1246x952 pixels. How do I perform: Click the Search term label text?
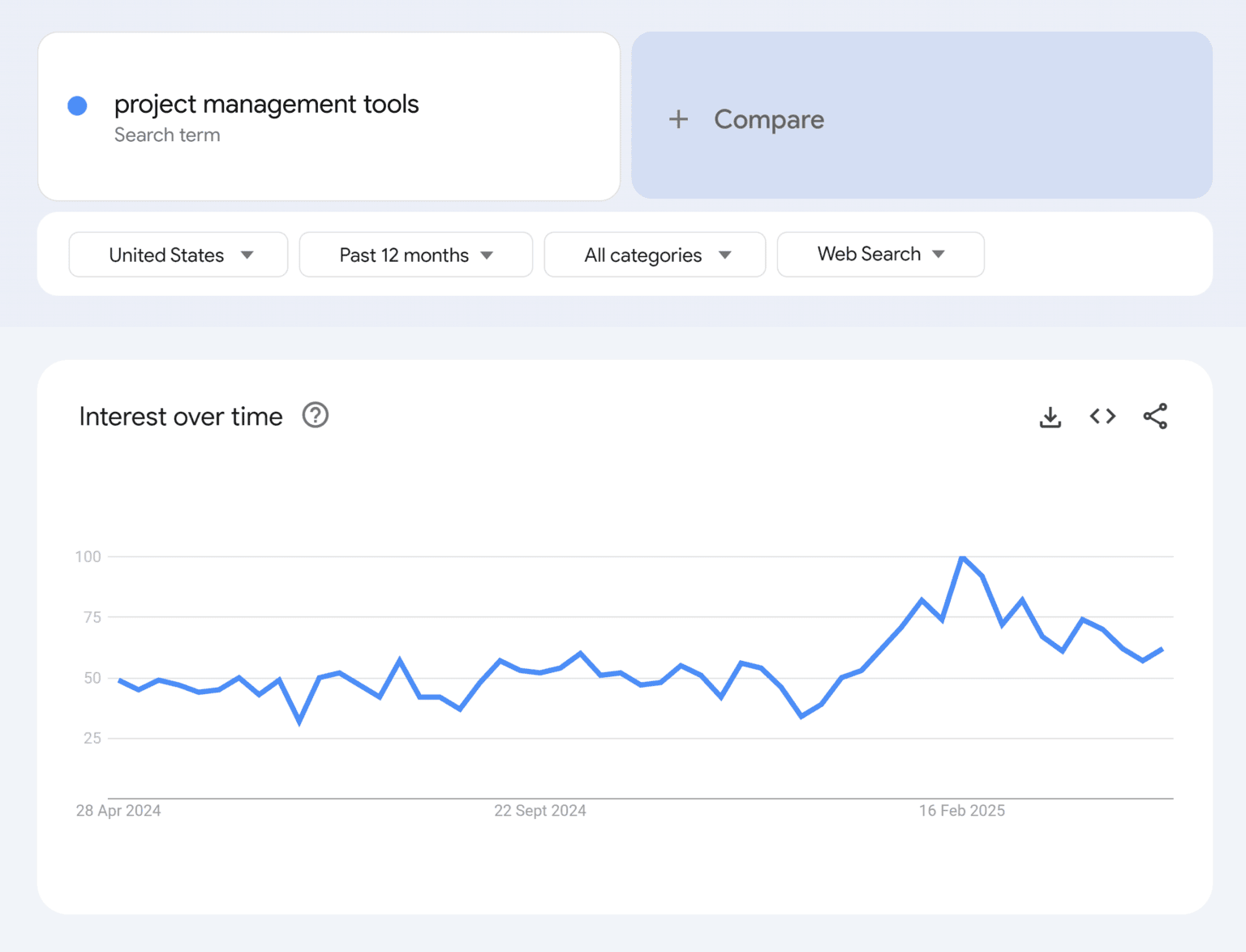click(167, 135)
